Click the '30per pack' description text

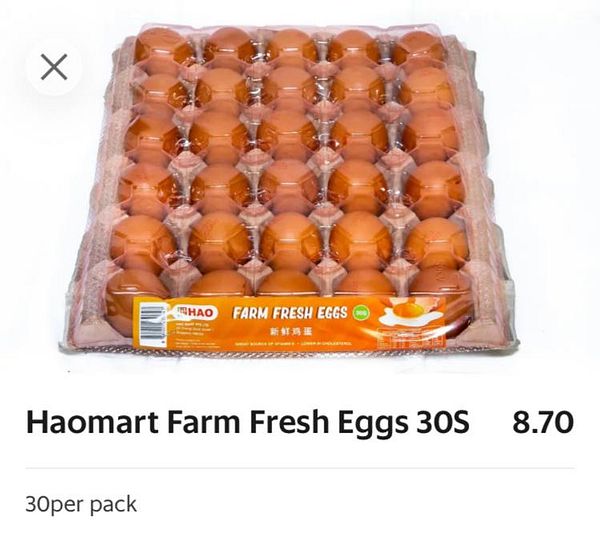point(81,504)
